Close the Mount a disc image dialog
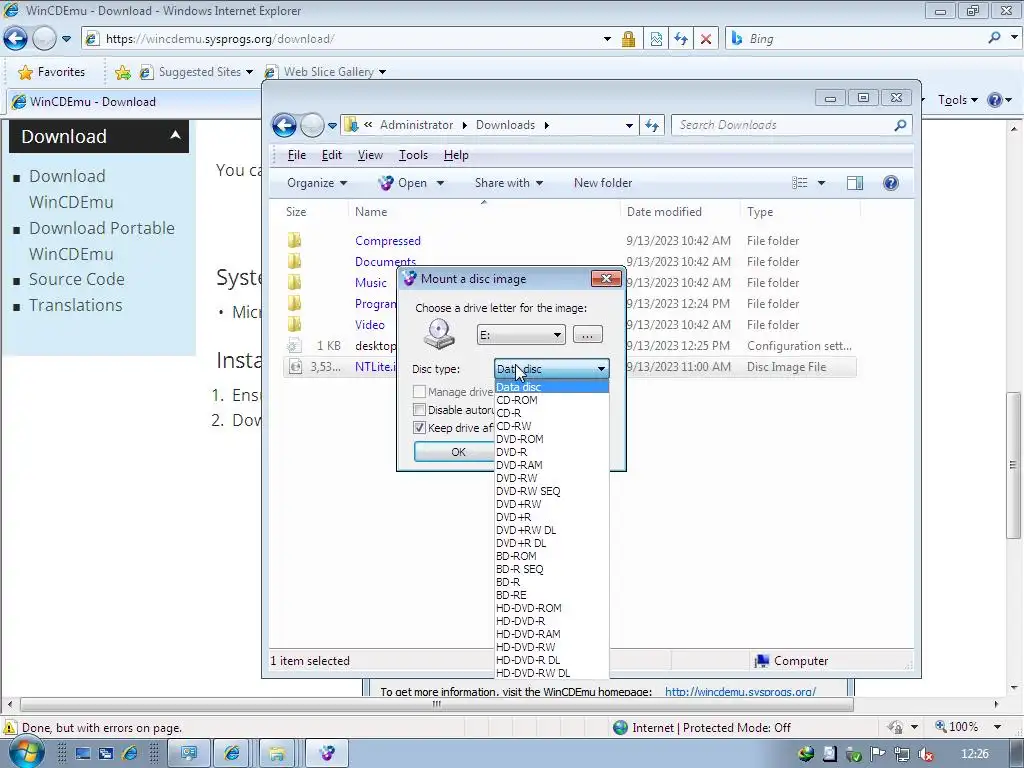1024x768 pixels. click(605, 279)
